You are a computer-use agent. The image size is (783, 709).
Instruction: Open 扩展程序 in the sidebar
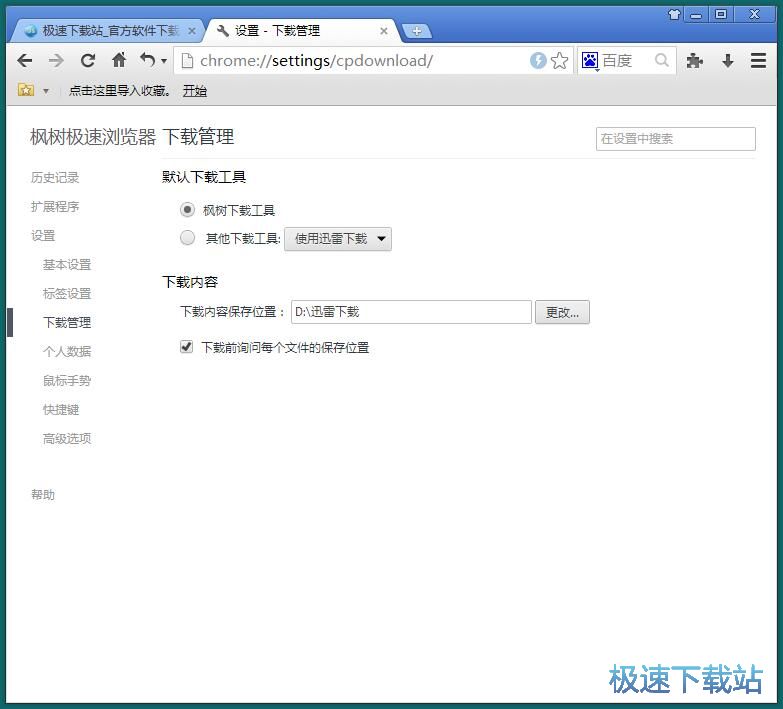(55, 207)
